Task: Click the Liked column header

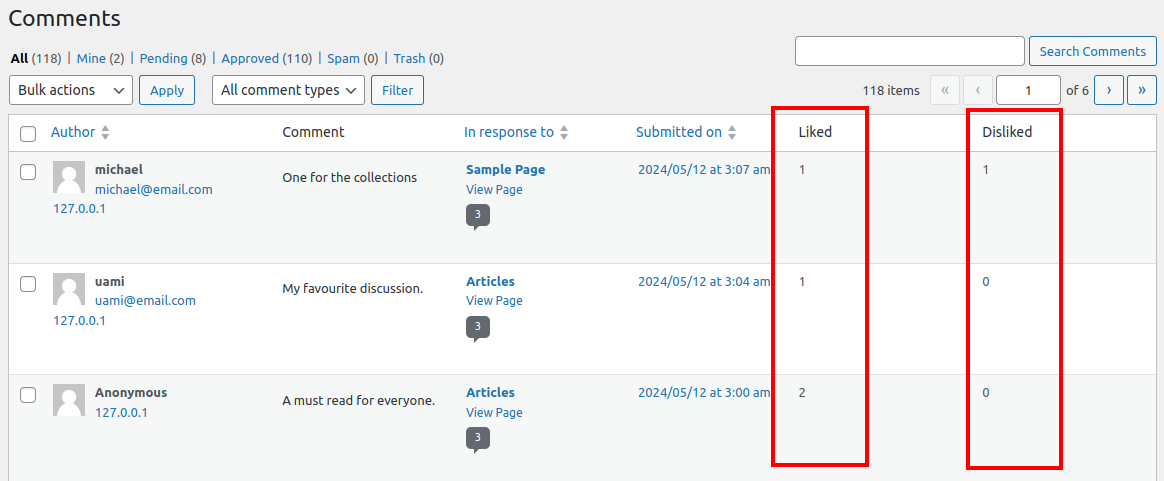Action: (815, 132)
